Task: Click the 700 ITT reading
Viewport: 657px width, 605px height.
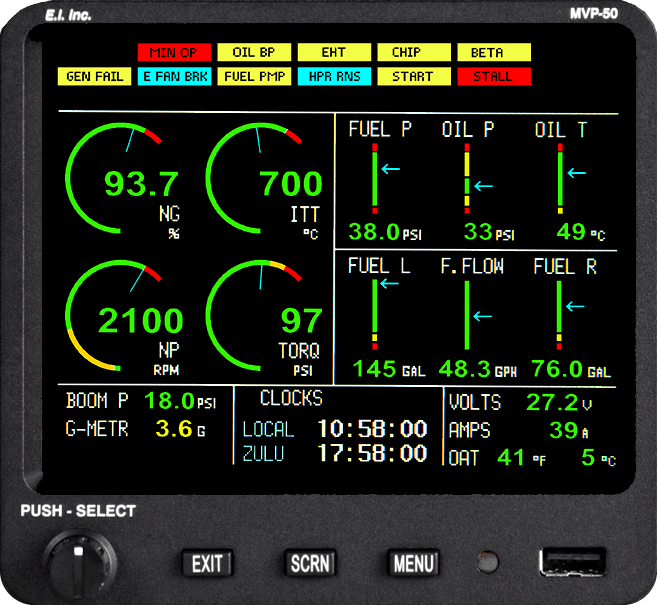Action: [x=291, y=184]
